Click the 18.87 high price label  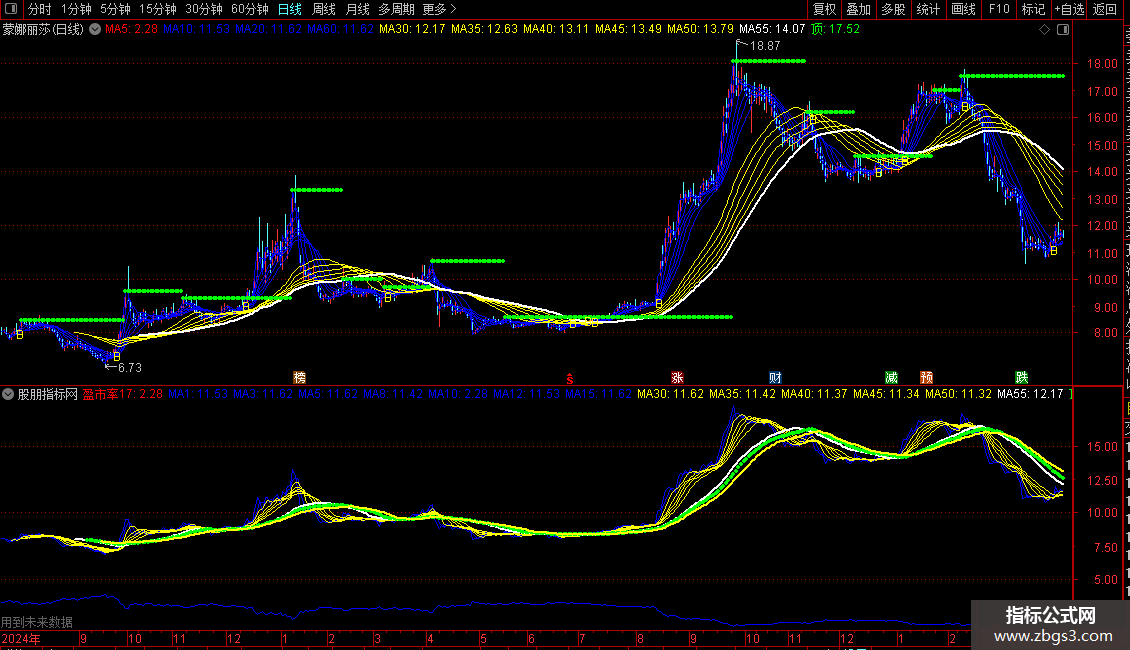[765, 45]
